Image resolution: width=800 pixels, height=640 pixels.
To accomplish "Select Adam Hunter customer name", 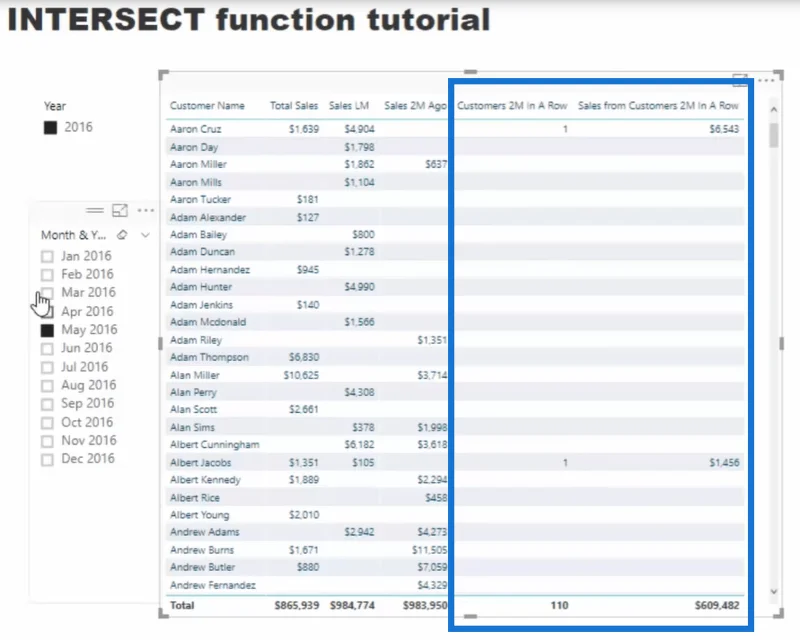I will [x=201, y=287].
